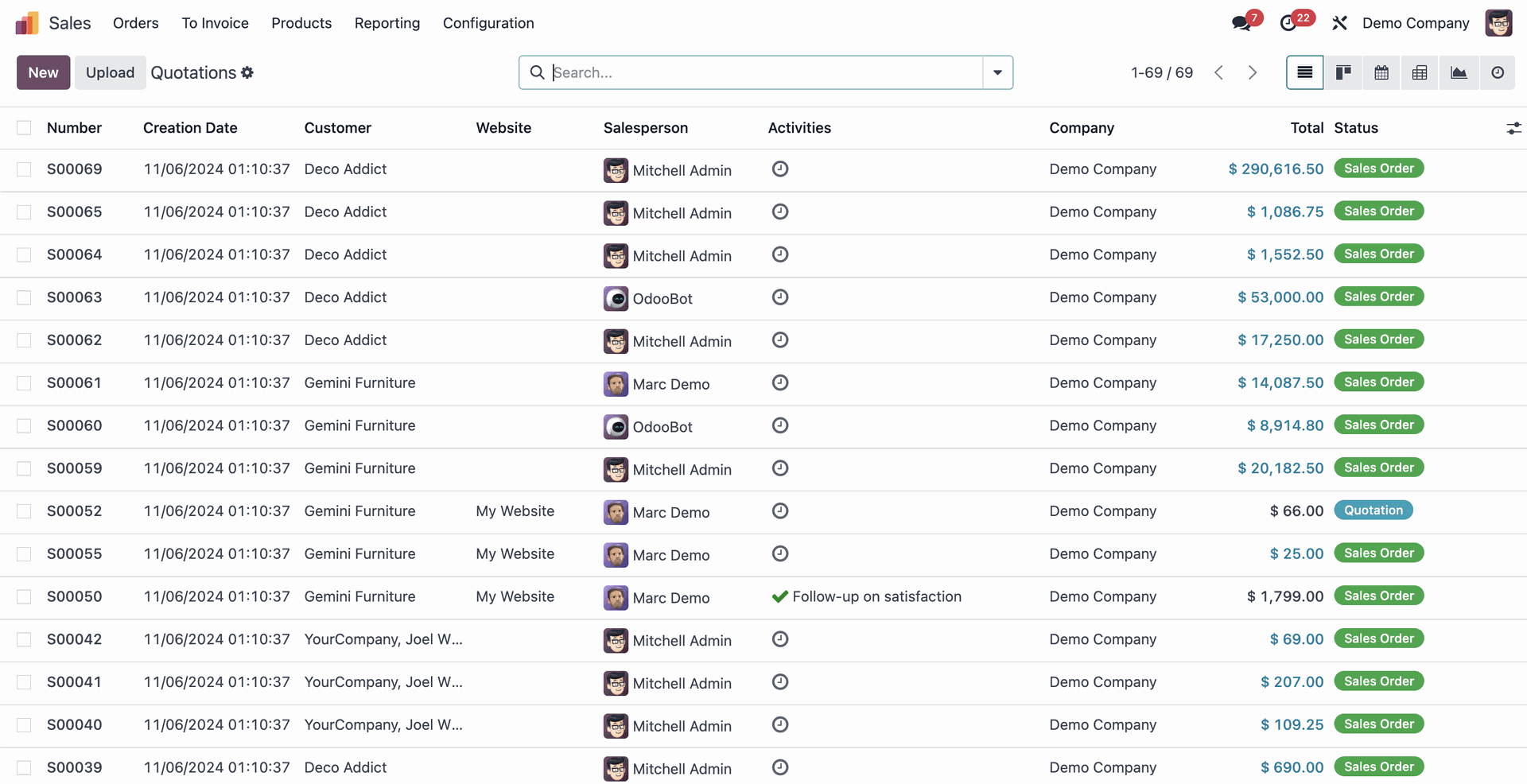Image resolution: width=1527 pixels, height=784 pixels.
Task: Click the Quotations gear settings icon
Action: click(247, 72)
